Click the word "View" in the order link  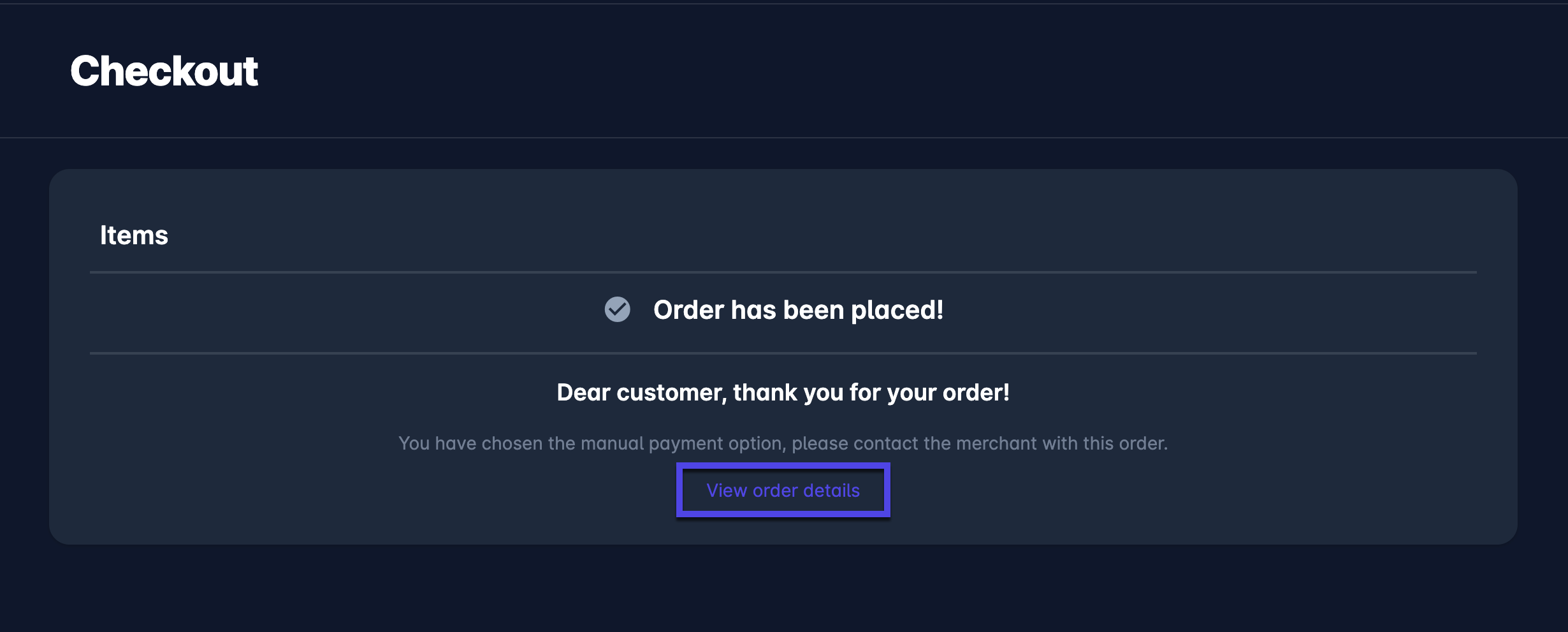point(727,490)
